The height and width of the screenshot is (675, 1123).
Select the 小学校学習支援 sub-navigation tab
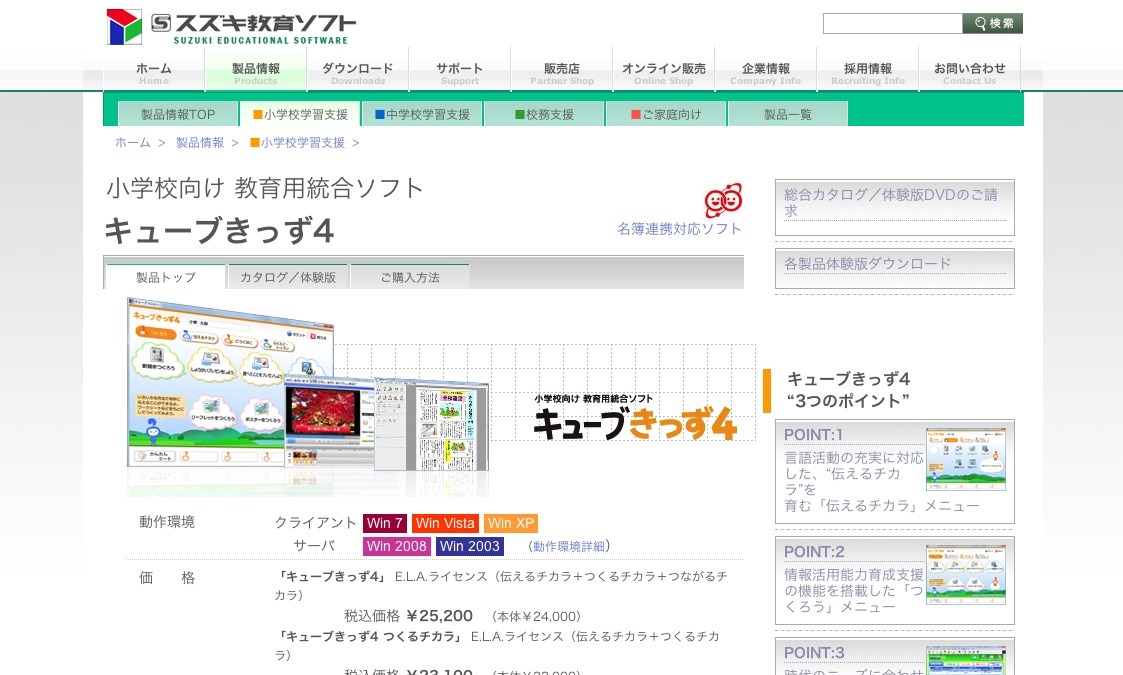coord(300,114)
